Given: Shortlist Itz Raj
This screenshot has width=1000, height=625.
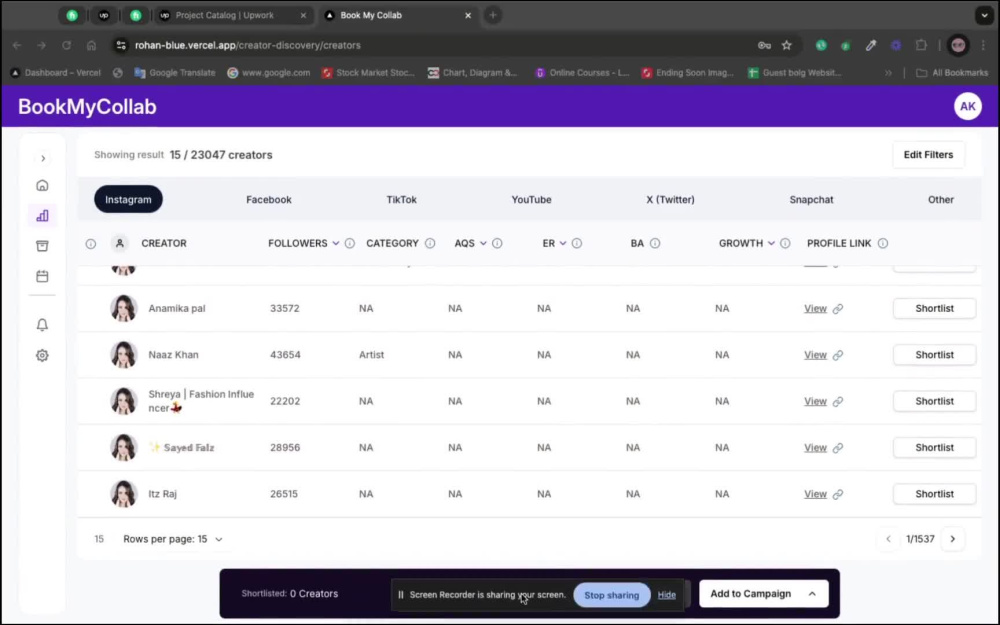Looking at the screenshot, I should 934,494.
